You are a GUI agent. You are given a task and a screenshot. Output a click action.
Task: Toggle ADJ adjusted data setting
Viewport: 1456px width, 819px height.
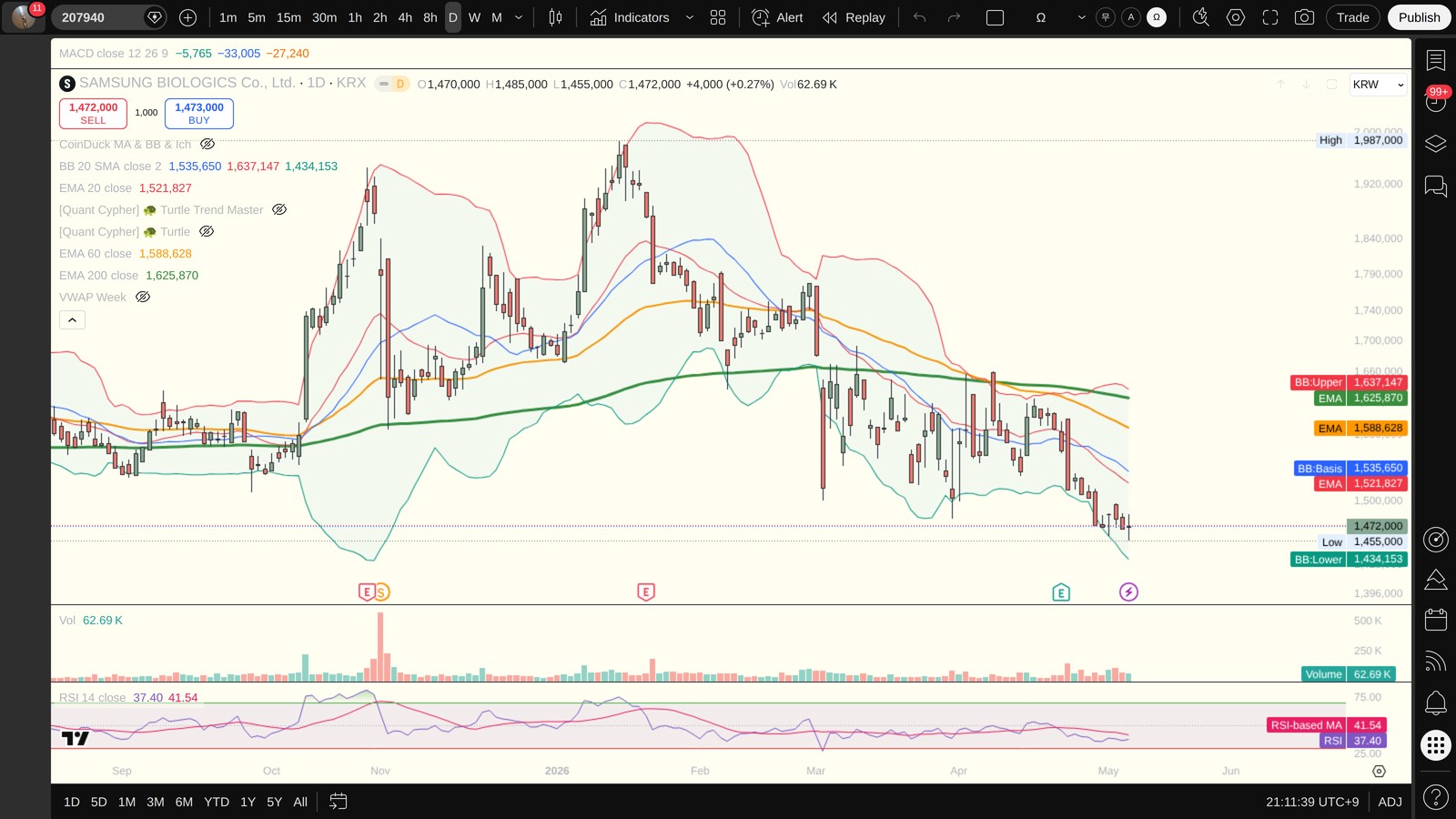tap(1390, 802)
